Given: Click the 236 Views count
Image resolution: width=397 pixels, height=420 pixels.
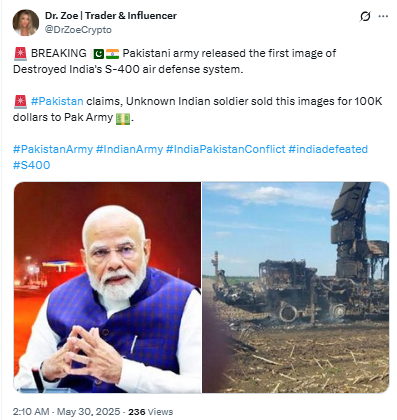Looking at the screenshot, I should pyautogui.click(x=151, y=412).
